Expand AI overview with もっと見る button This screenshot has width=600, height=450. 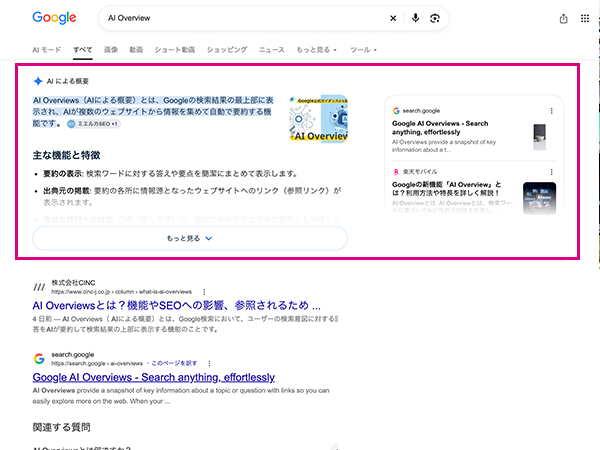coord(190,238)
